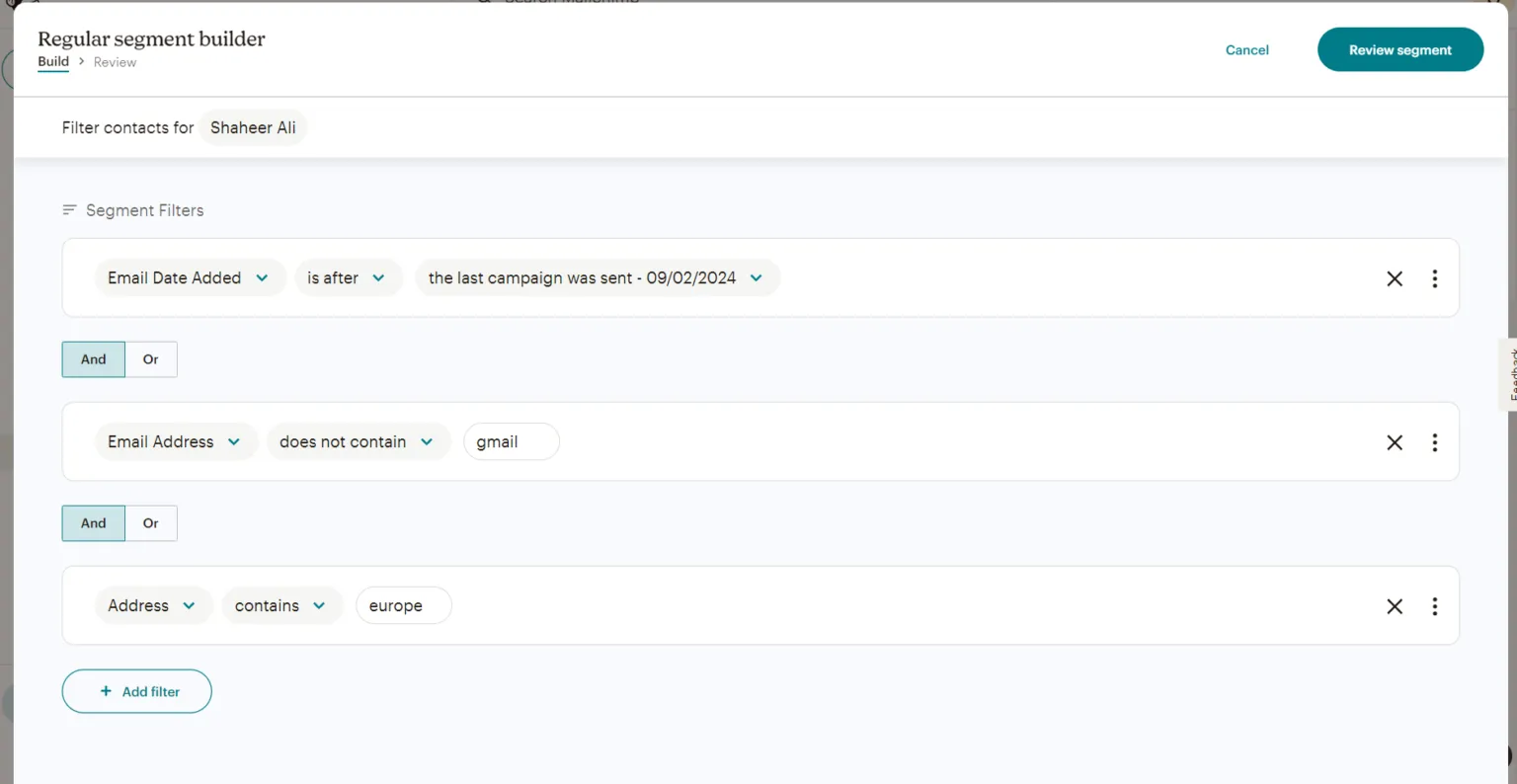Open the Feedback panel on the right edge
The height and width of the screenshot is (784, 1517).
coord(1511,375)
